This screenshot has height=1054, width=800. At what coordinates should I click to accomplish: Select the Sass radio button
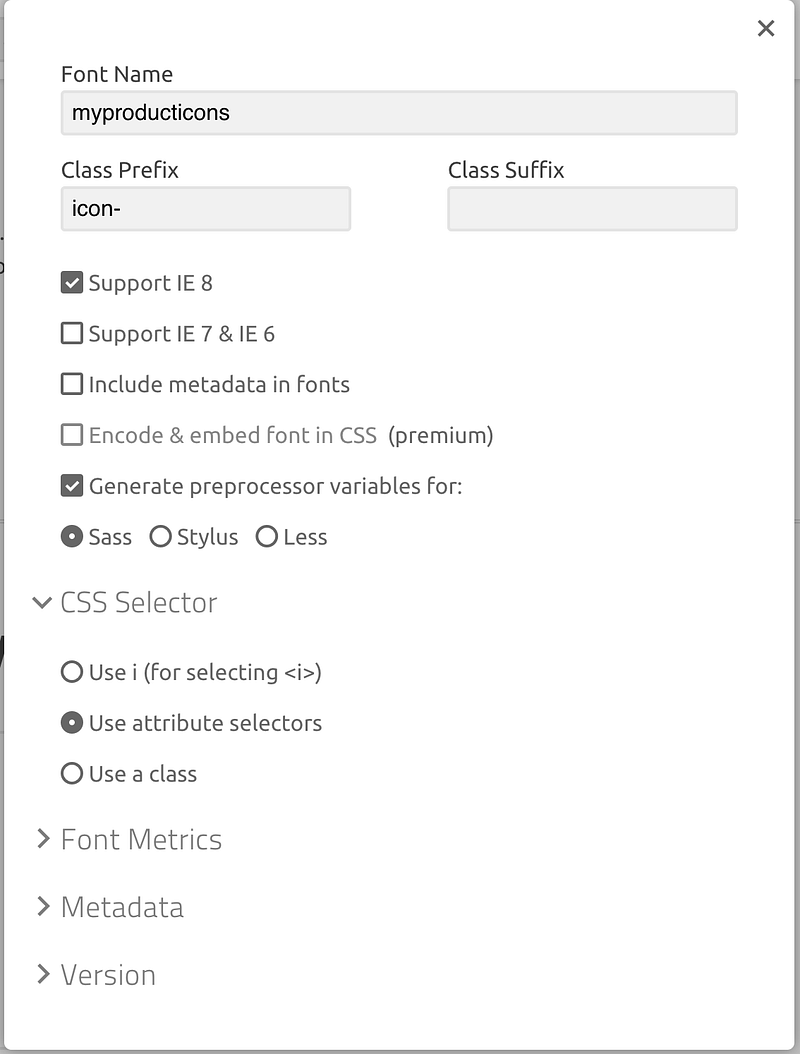click(x=72, y=537)
